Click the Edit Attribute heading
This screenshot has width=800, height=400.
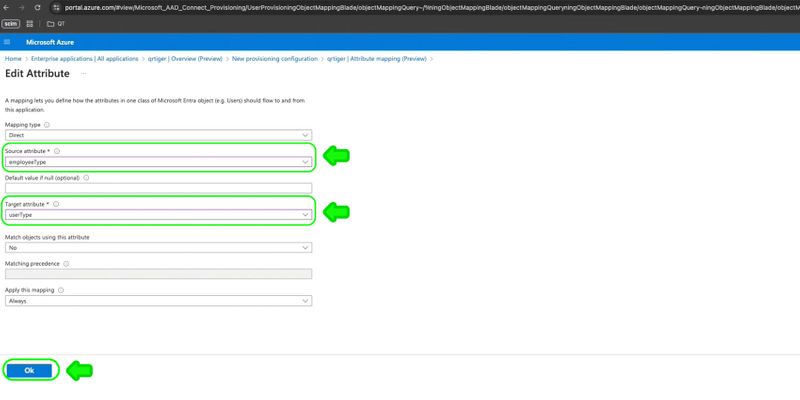(37, 73)
